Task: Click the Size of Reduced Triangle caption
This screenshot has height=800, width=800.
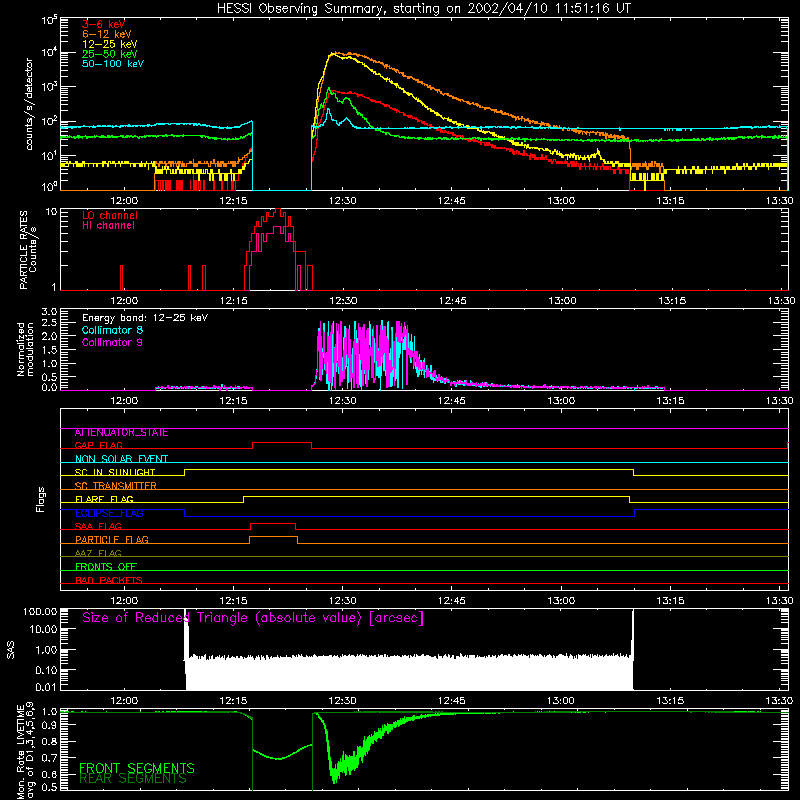Action: (253, 618)
